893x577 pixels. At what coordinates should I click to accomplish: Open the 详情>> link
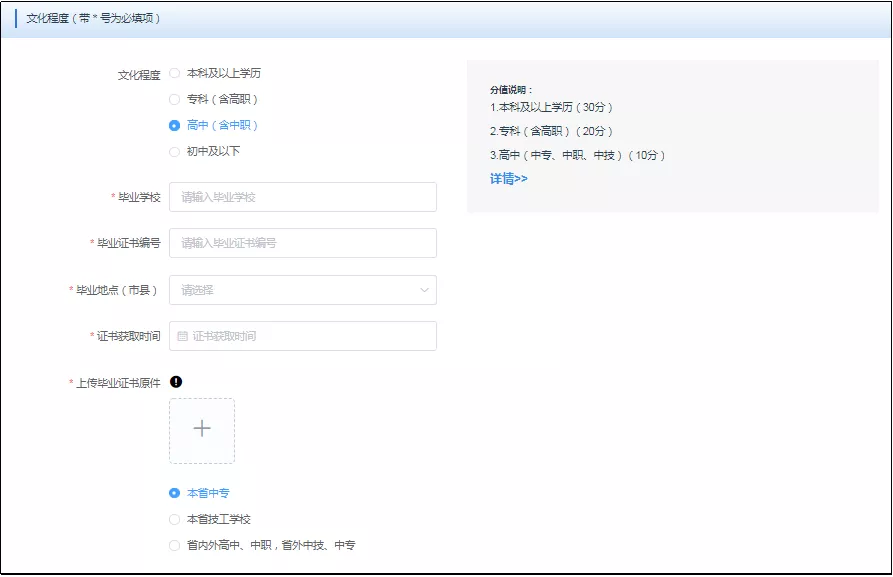coord(509,179)
